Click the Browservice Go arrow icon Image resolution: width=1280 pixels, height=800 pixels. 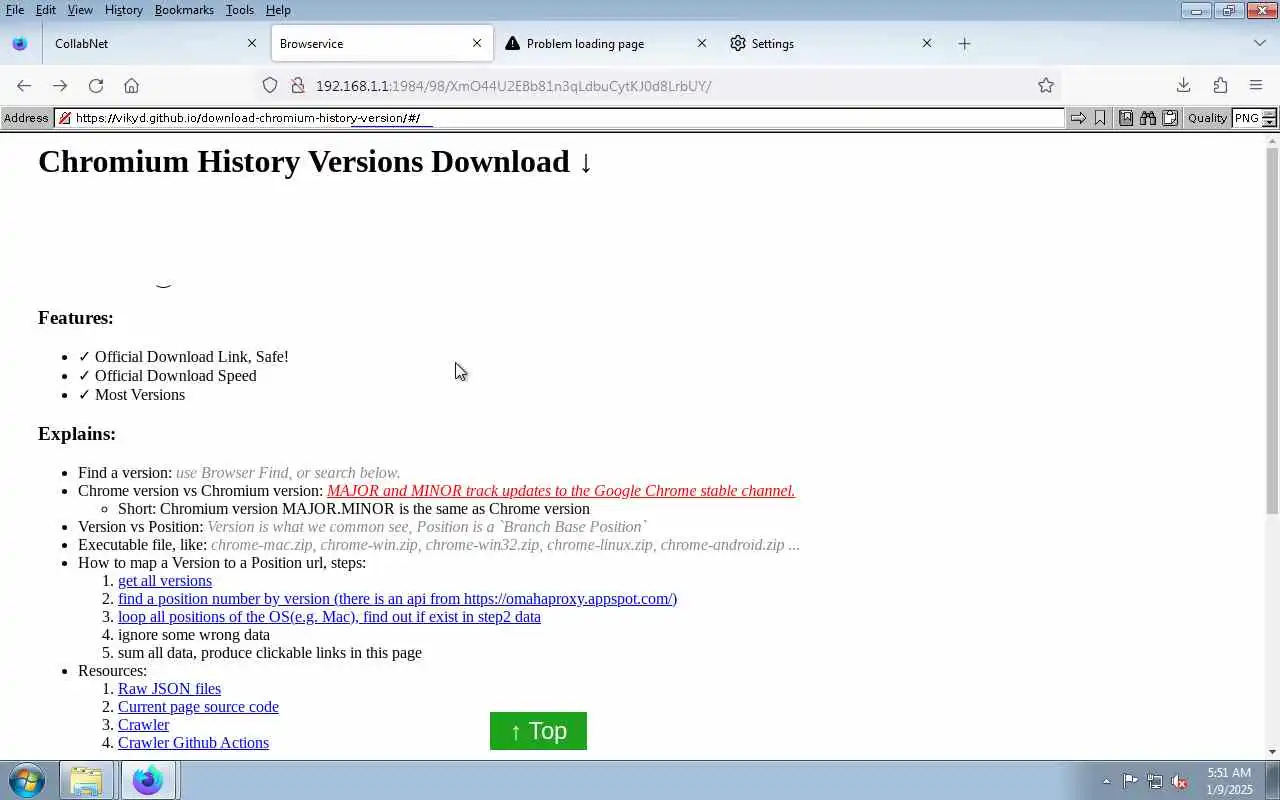[x=1078, y=118]
